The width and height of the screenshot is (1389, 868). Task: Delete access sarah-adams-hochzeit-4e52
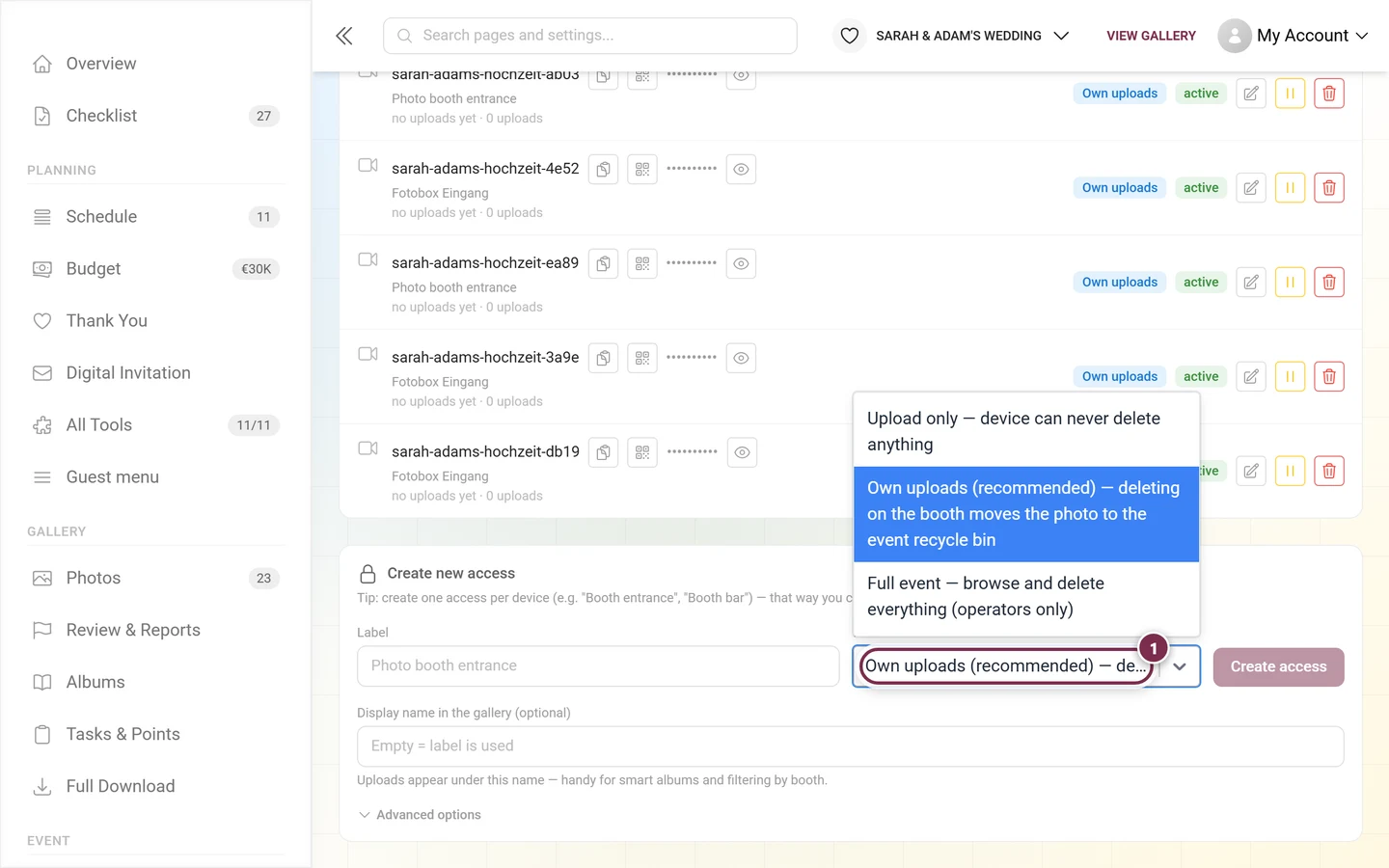pyautogui.click(x=1329, y=188)
